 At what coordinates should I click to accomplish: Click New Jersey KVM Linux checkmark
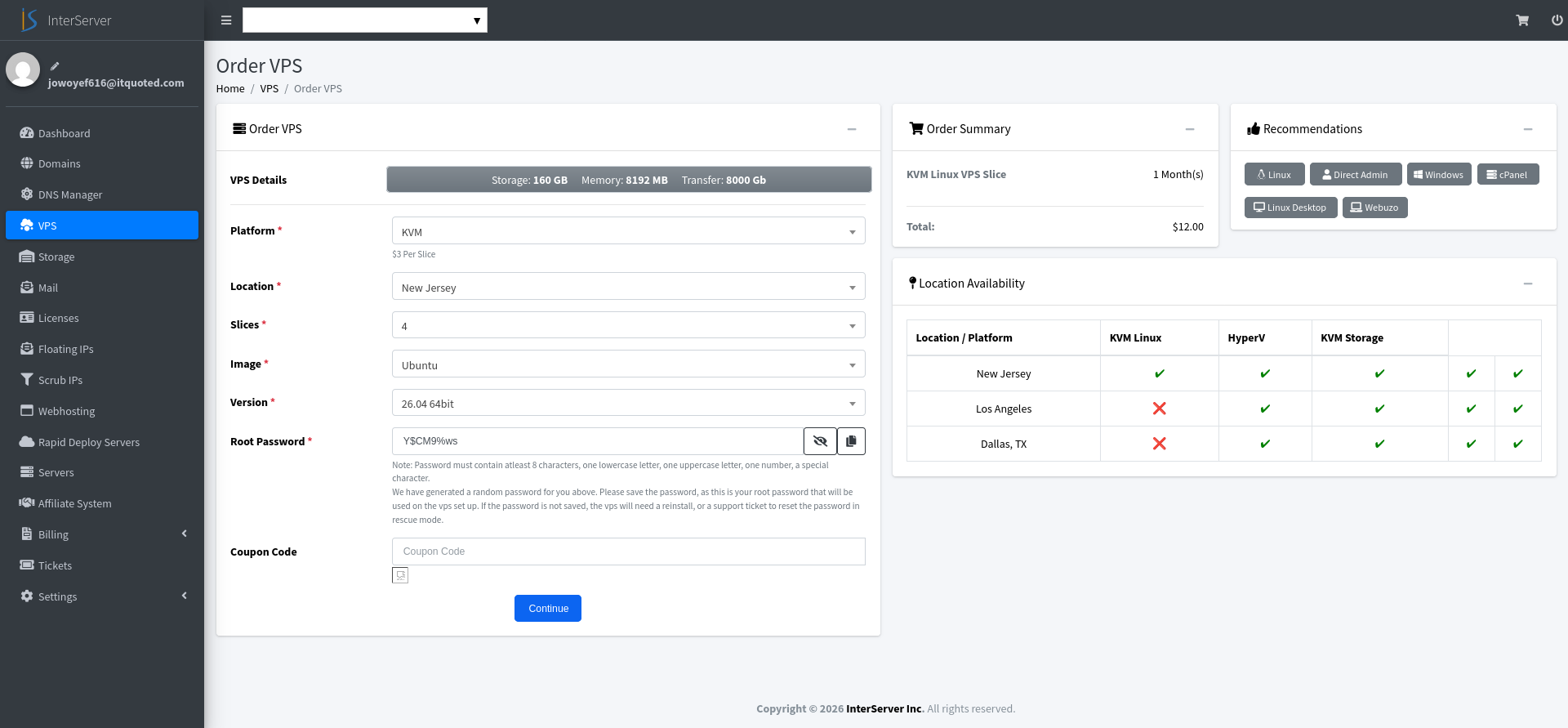point(1159,373)
